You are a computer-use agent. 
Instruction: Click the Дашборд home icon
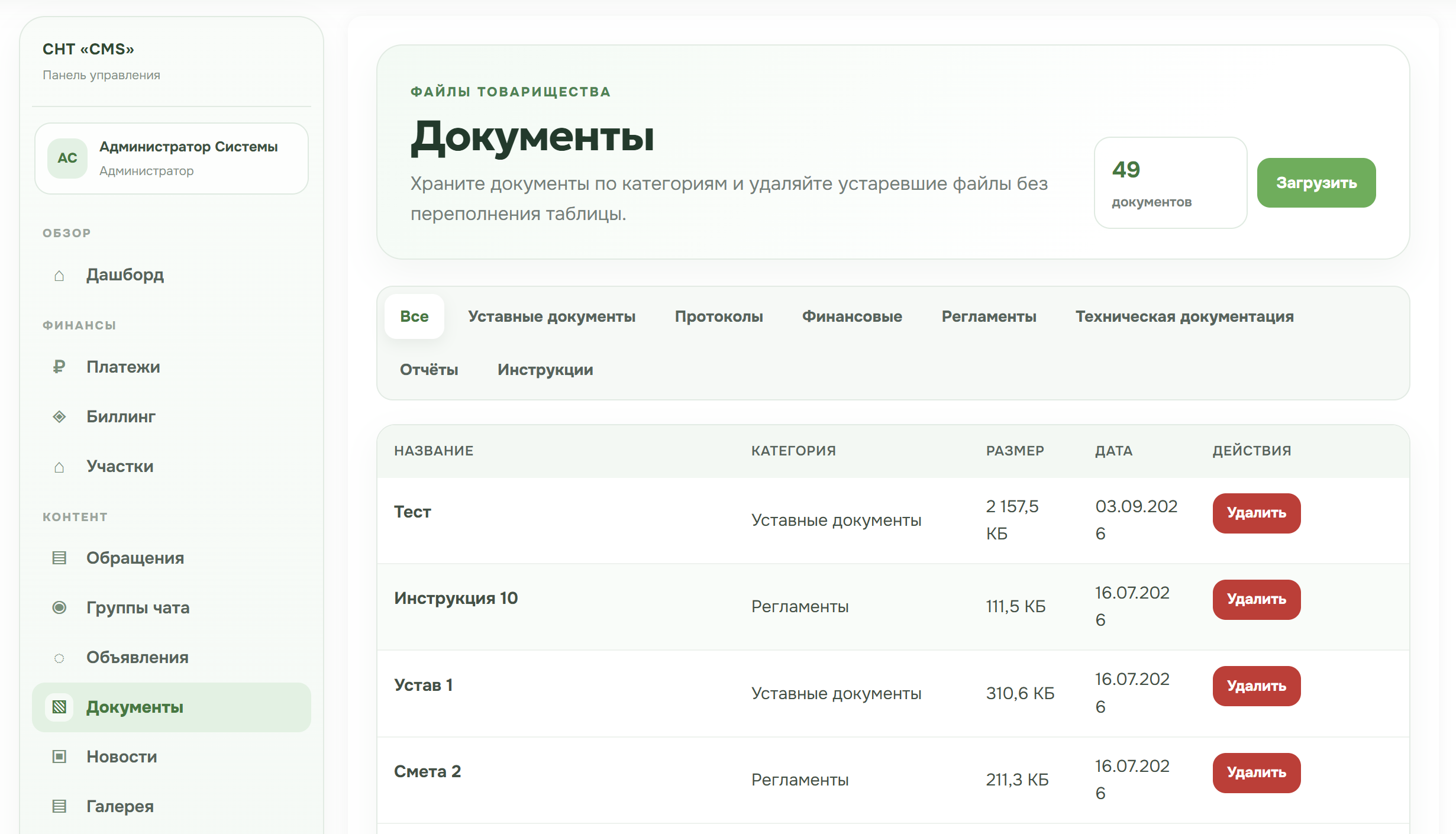point(59,276)
